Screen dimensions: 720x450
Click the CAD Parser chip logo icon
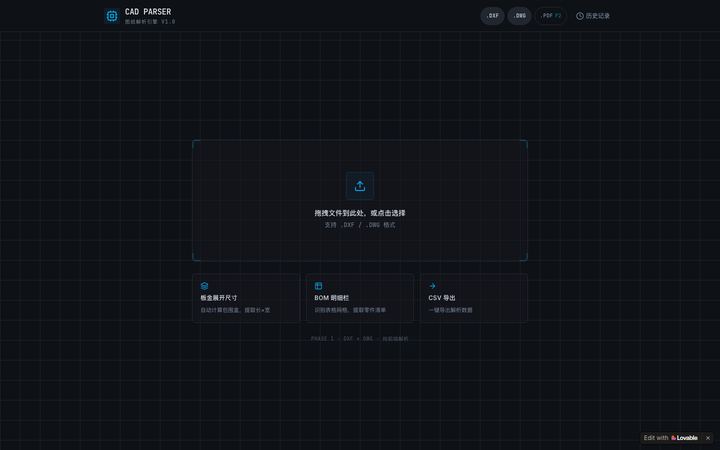(x=112, y=16)
